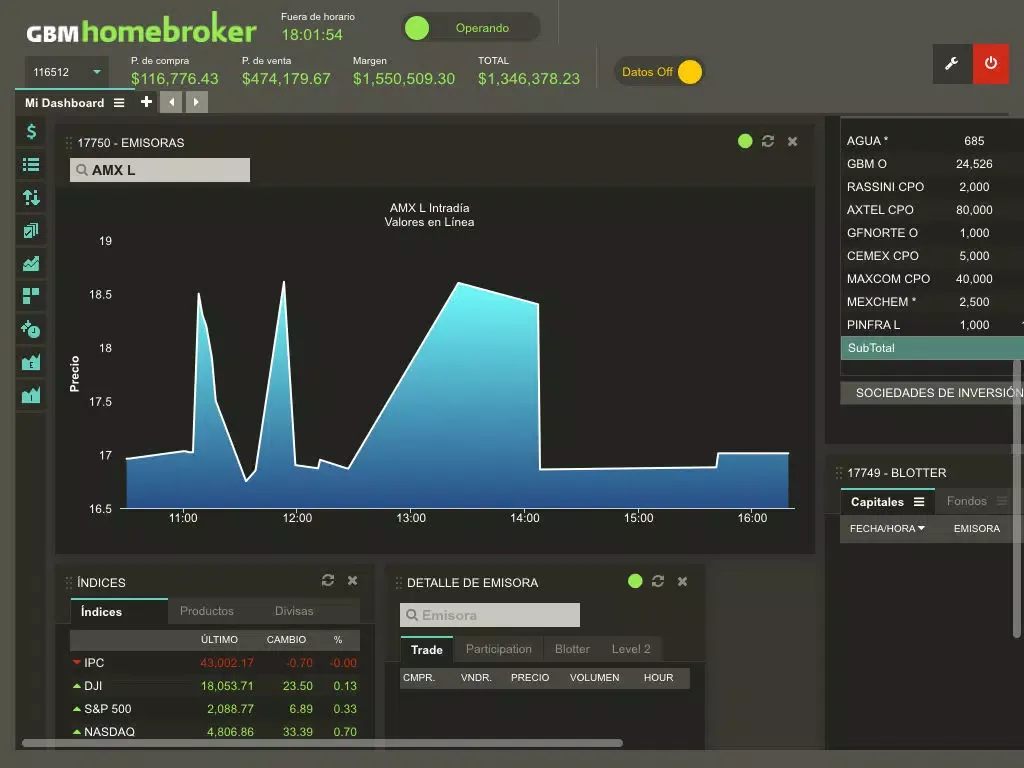Sort by FECHA/HORA column arrow

(x=921, y=528)
